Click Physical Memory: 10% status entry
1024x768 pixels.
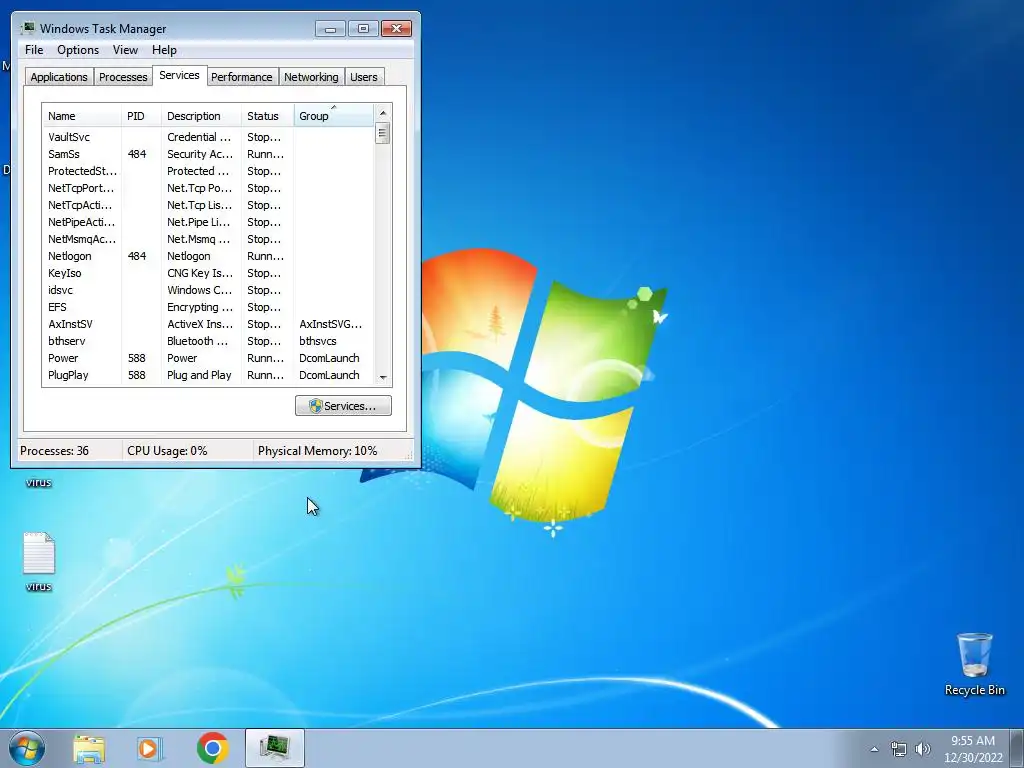click(x=317, y=451)
